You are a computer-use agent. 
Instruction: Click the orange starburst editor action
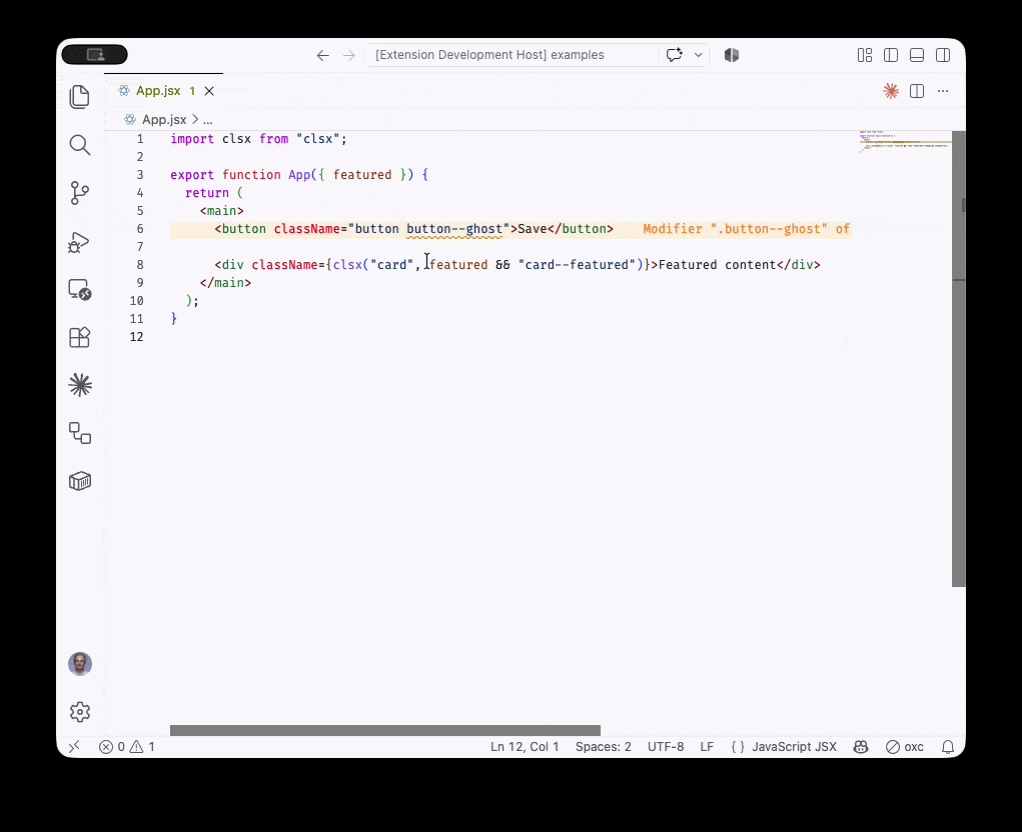tap(891, 91)
